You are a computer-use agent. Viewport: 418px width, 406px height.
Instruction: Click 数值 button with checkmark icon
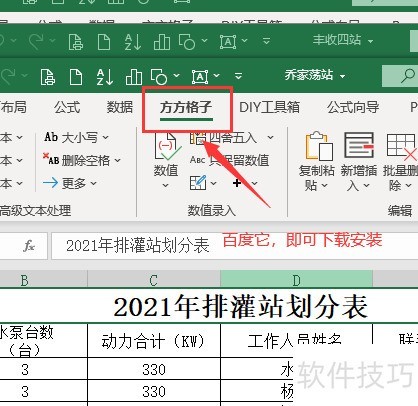166,161
